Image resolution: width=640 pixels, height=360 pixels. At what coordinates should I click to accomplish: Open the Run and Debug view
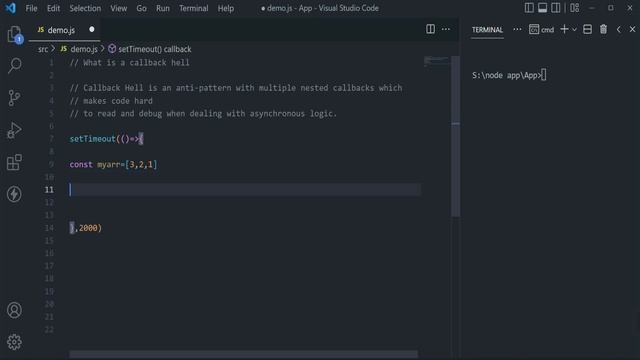click(14, 130)
